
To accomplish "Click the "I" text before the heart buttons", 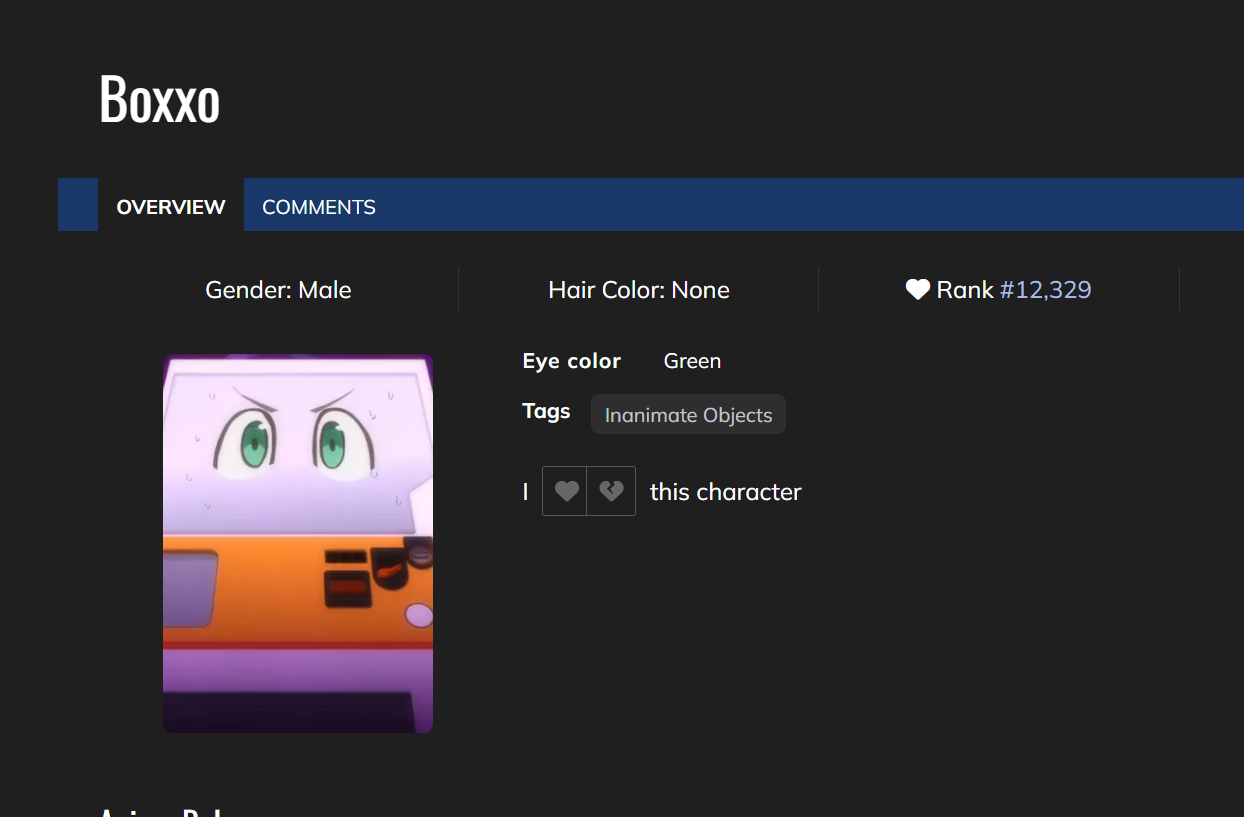I will point(525,492).
